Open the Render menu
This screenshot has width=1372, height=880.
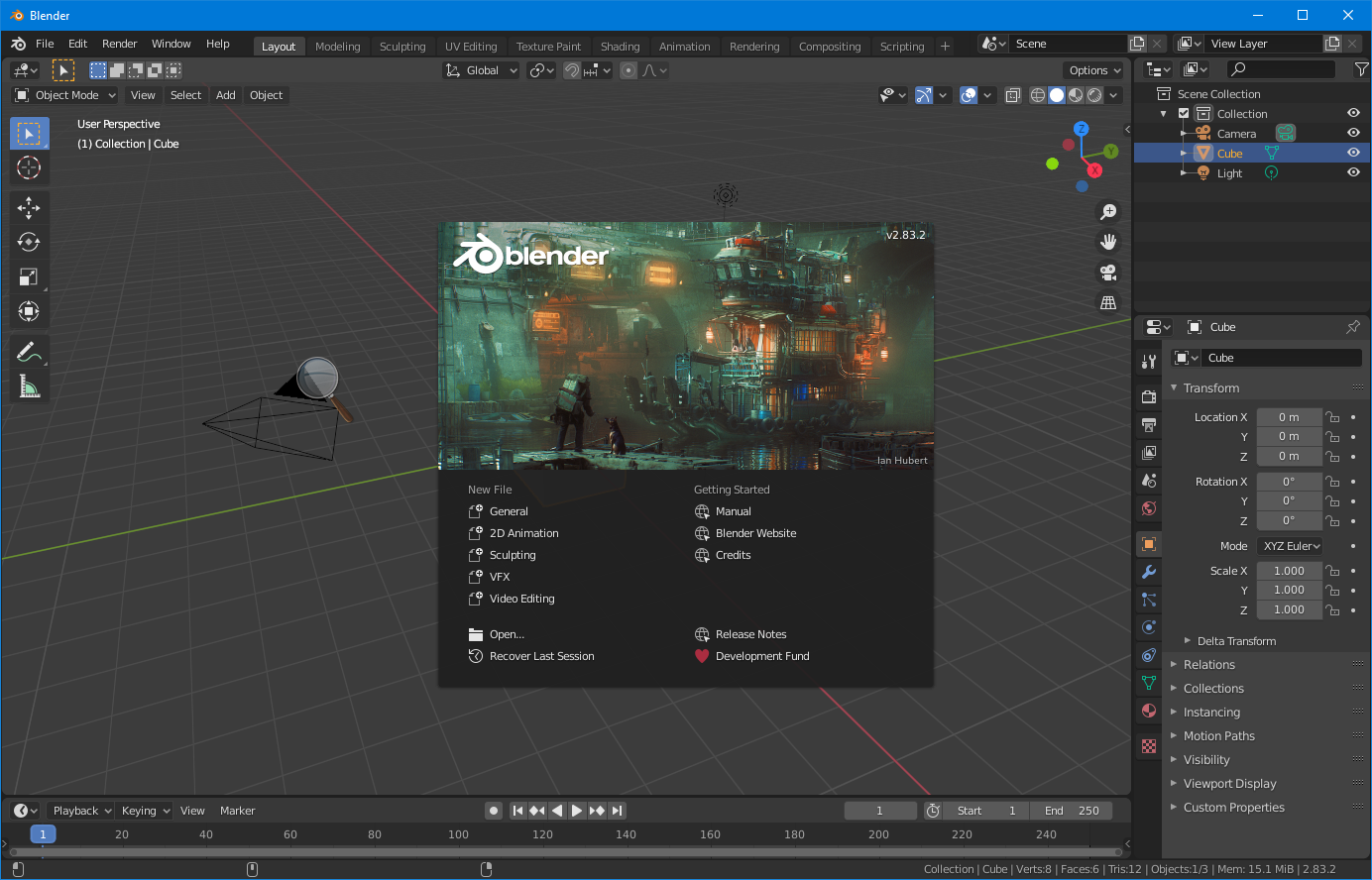tap(119, 44)
